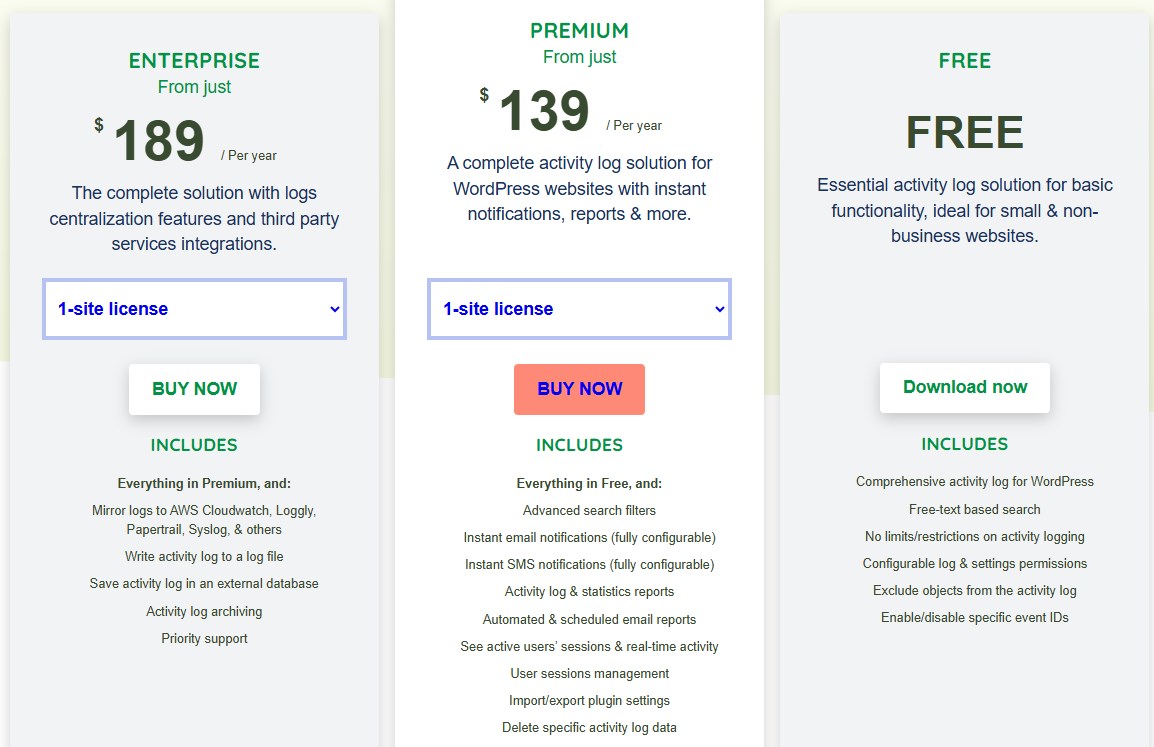Click the 139 Premium price

tap(544, 111)
